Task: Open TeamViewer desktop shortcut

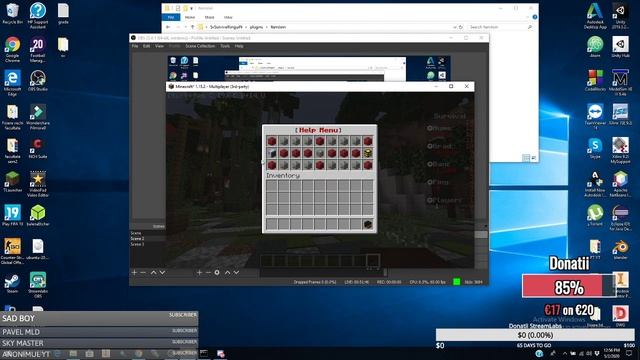Action: [x=595, y=117]
